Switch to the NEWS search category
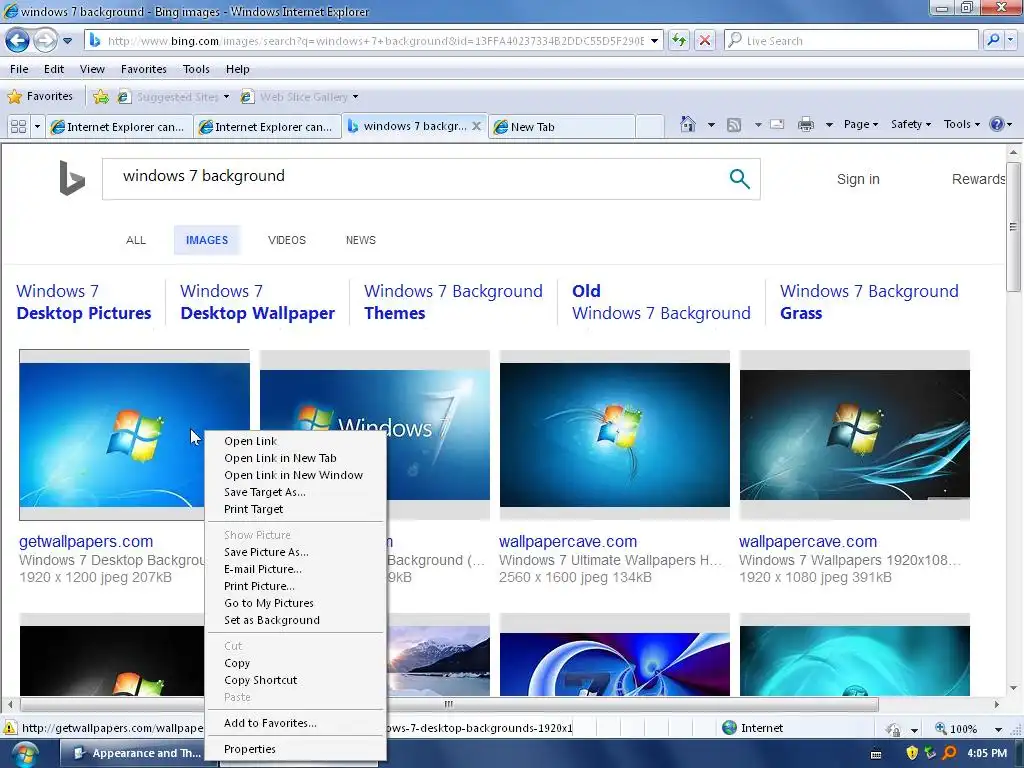Screen dimensions: 1024x768 click(x=360, y=240)
